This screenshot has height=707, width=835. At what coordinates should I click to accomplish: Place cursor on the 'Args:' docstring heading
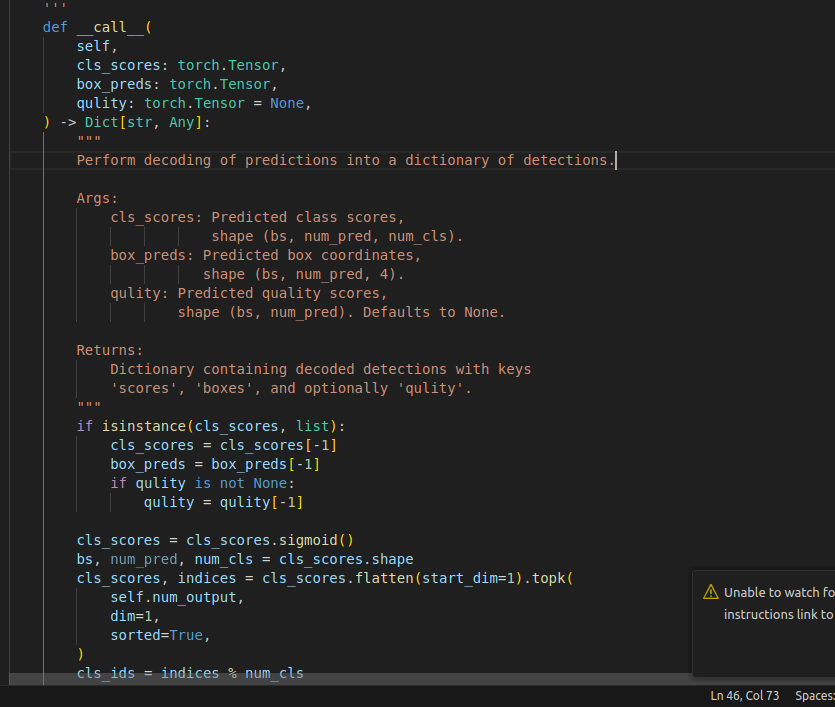point(97,198)
